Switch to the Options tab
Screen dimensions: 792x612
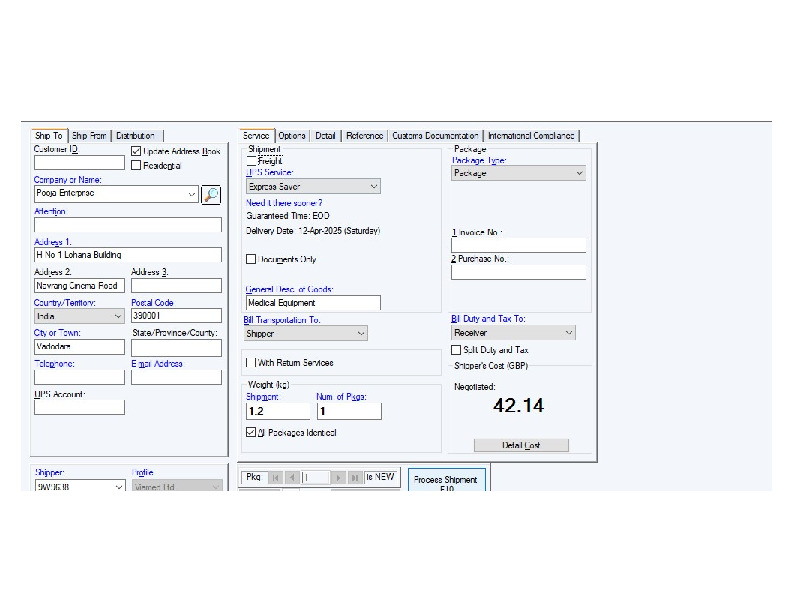tap(292, 136)
